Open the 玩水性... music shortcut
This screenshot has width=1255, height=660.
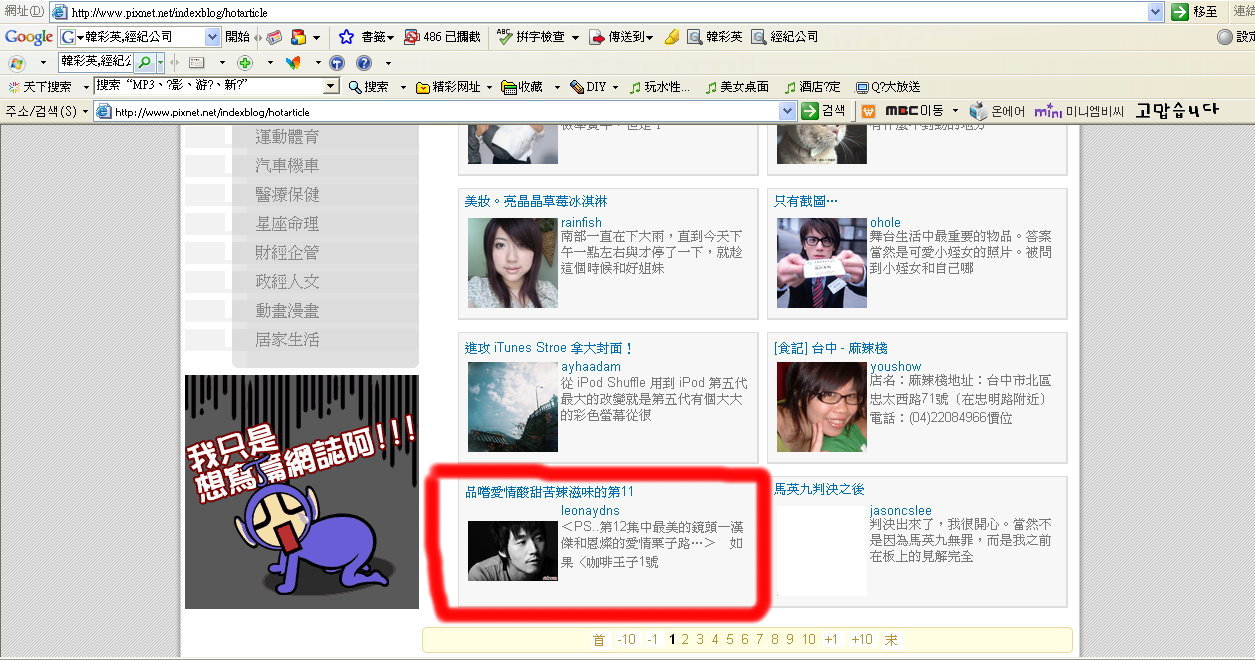tap(660, 87)
